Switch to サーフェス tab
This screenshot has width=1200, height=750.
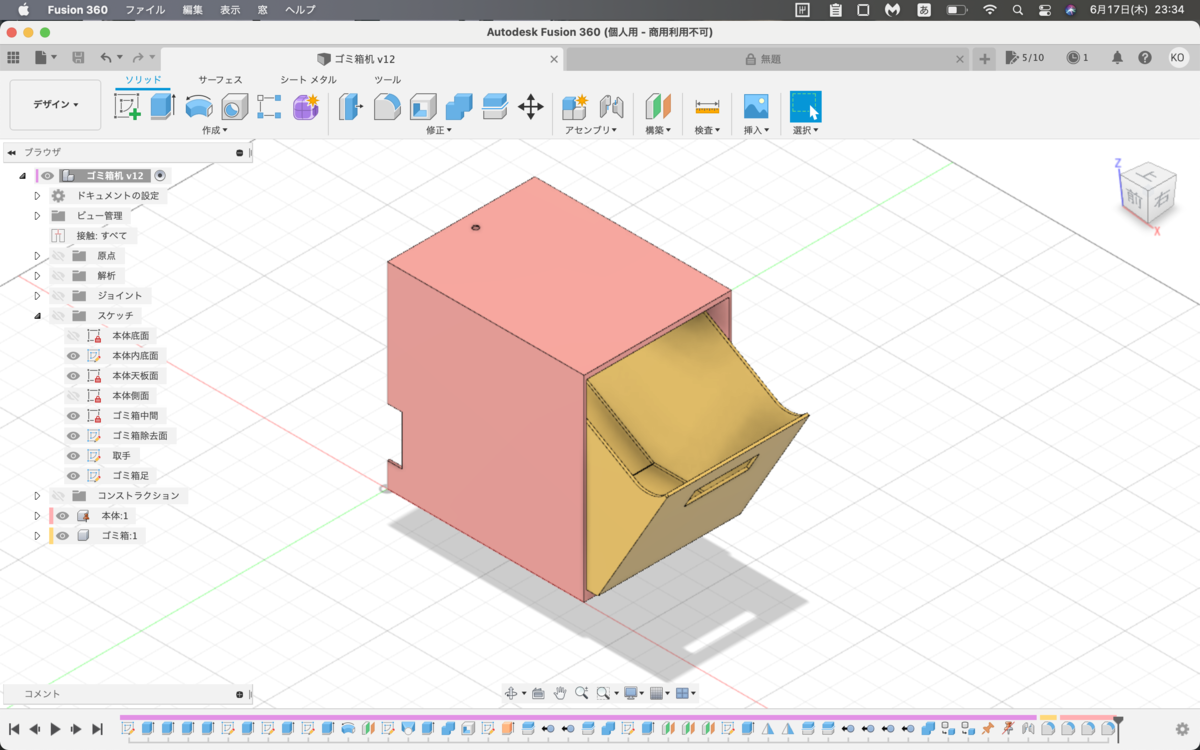pos(220,80)
